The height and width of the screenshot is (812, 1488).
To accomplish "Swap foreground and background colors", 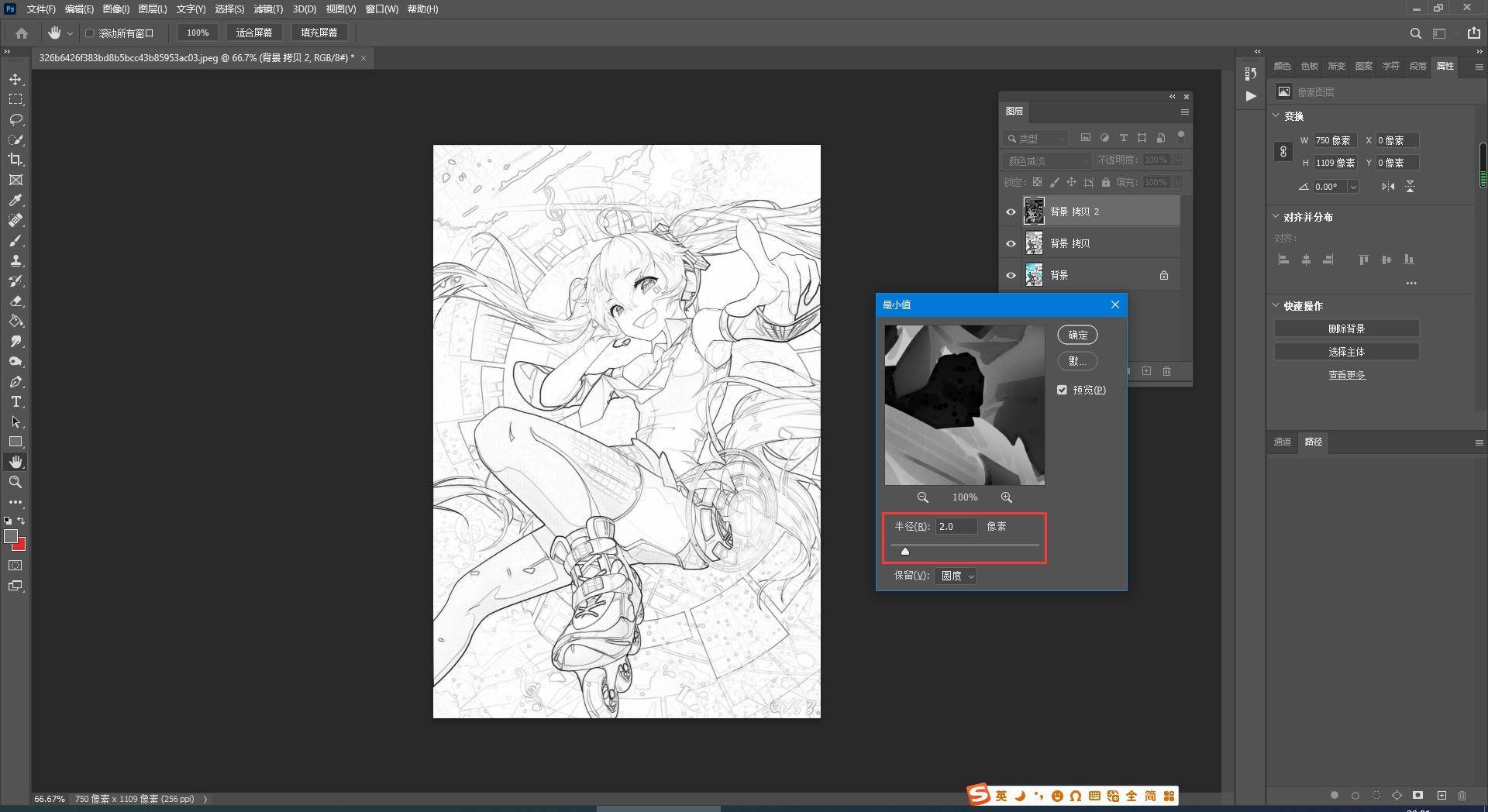I will tap(21, 521).
